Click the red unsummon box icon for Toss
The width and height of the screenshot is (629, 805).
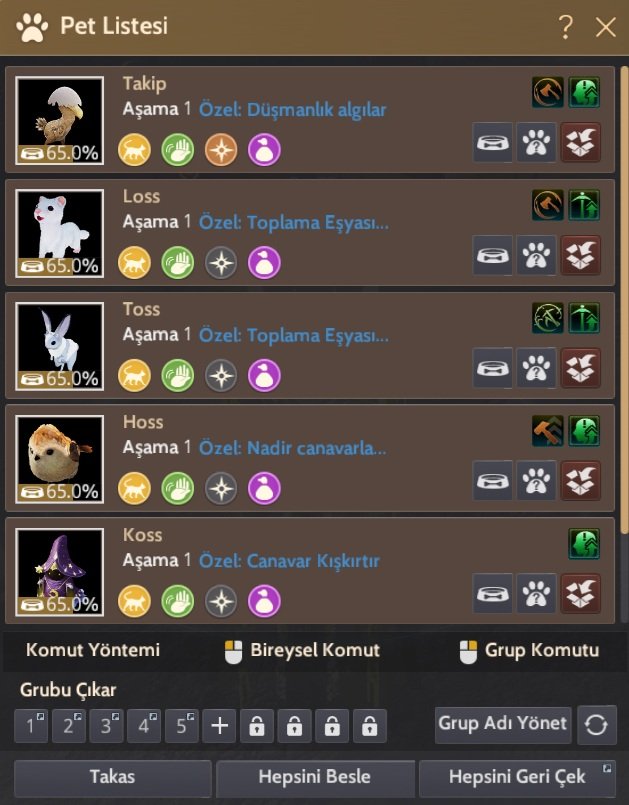580,368
